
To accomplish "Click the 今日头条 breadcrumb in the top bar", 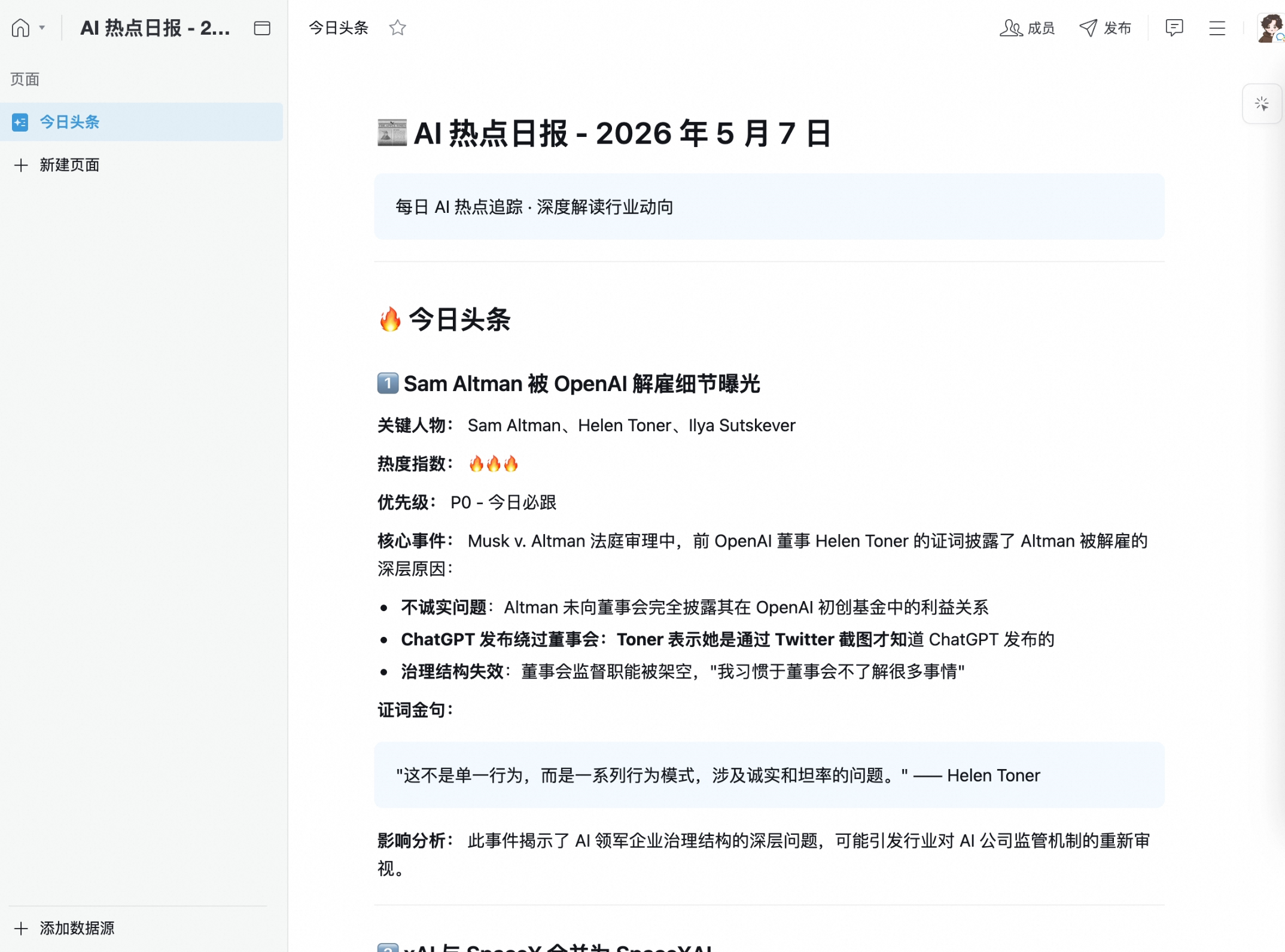I will point(338,28).
